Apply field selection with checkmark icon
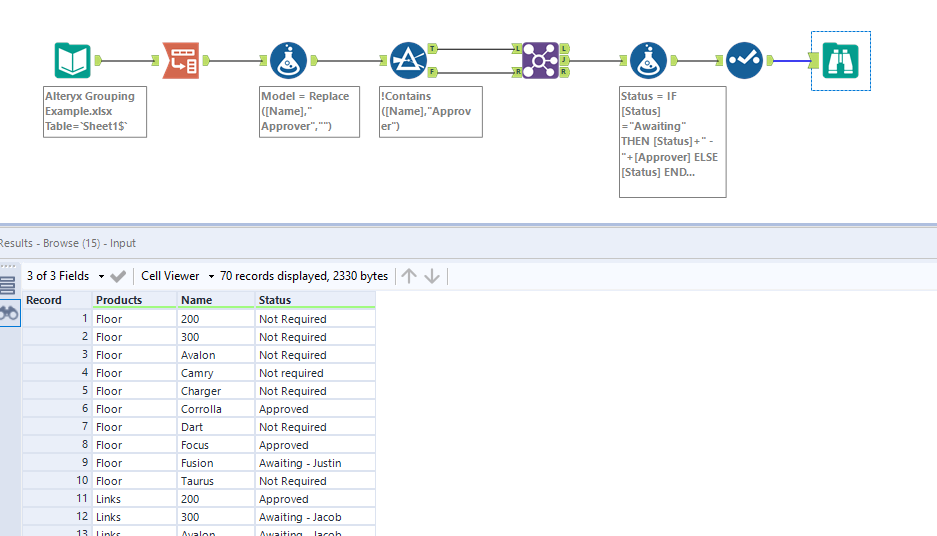Viewport: 937px width, 536px height. (118, 276)
